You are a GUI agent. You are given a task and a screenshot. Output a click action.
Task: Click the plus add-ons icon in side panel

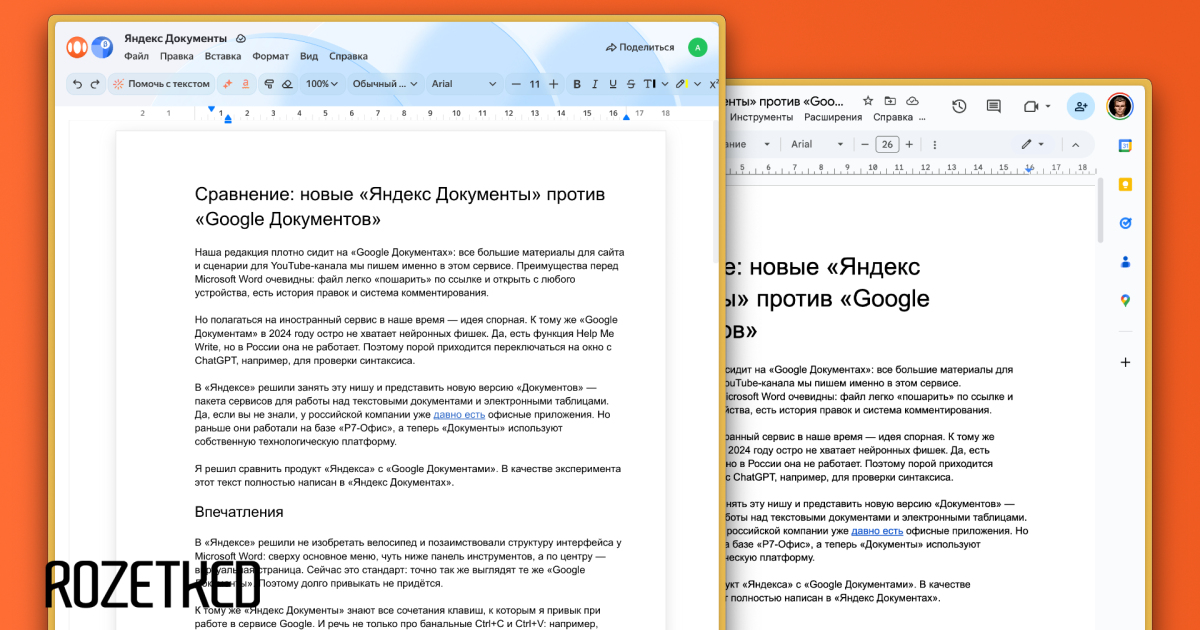tap(1125, 362)
